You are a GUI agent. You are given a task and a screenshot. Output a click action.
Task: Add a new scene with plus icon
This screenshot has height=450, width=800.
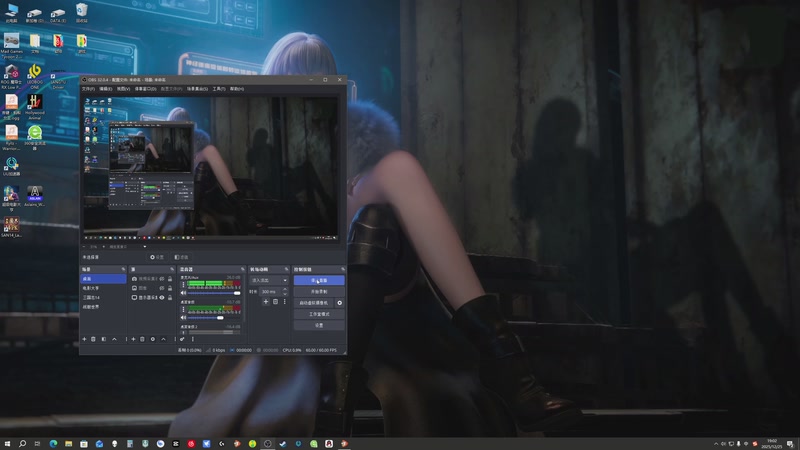84,339
